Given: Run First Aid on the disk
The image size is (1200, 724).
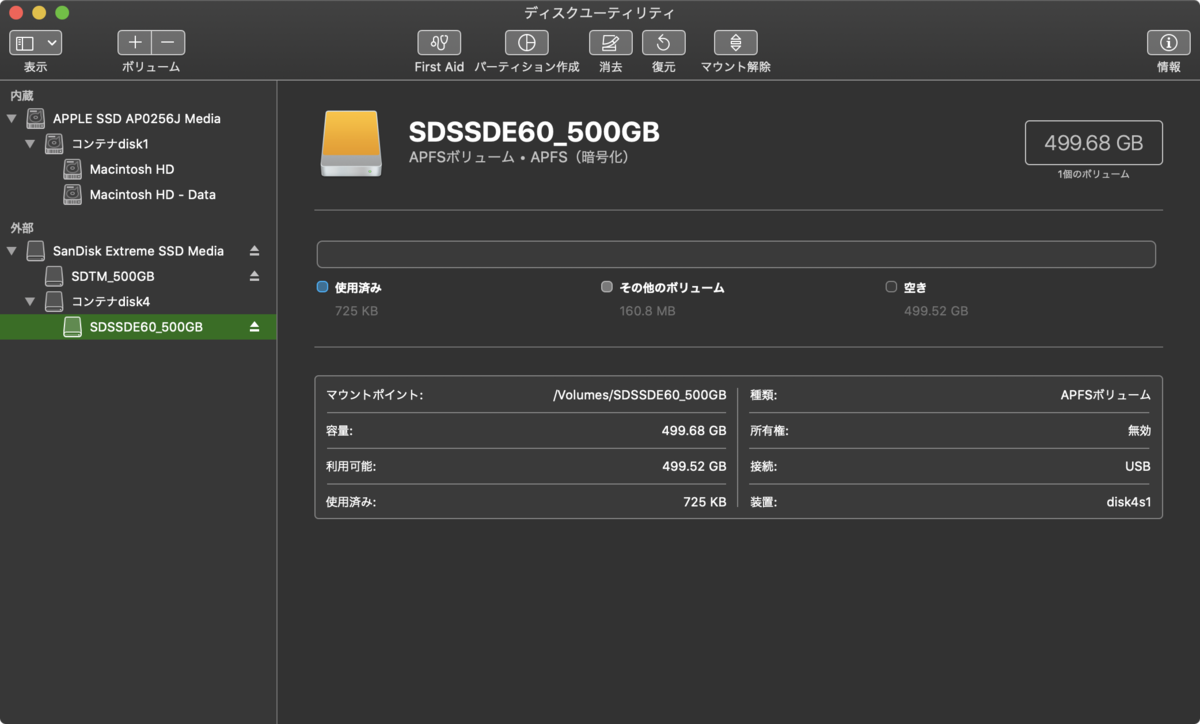Looking at the screenshot, I should point(439,43).
